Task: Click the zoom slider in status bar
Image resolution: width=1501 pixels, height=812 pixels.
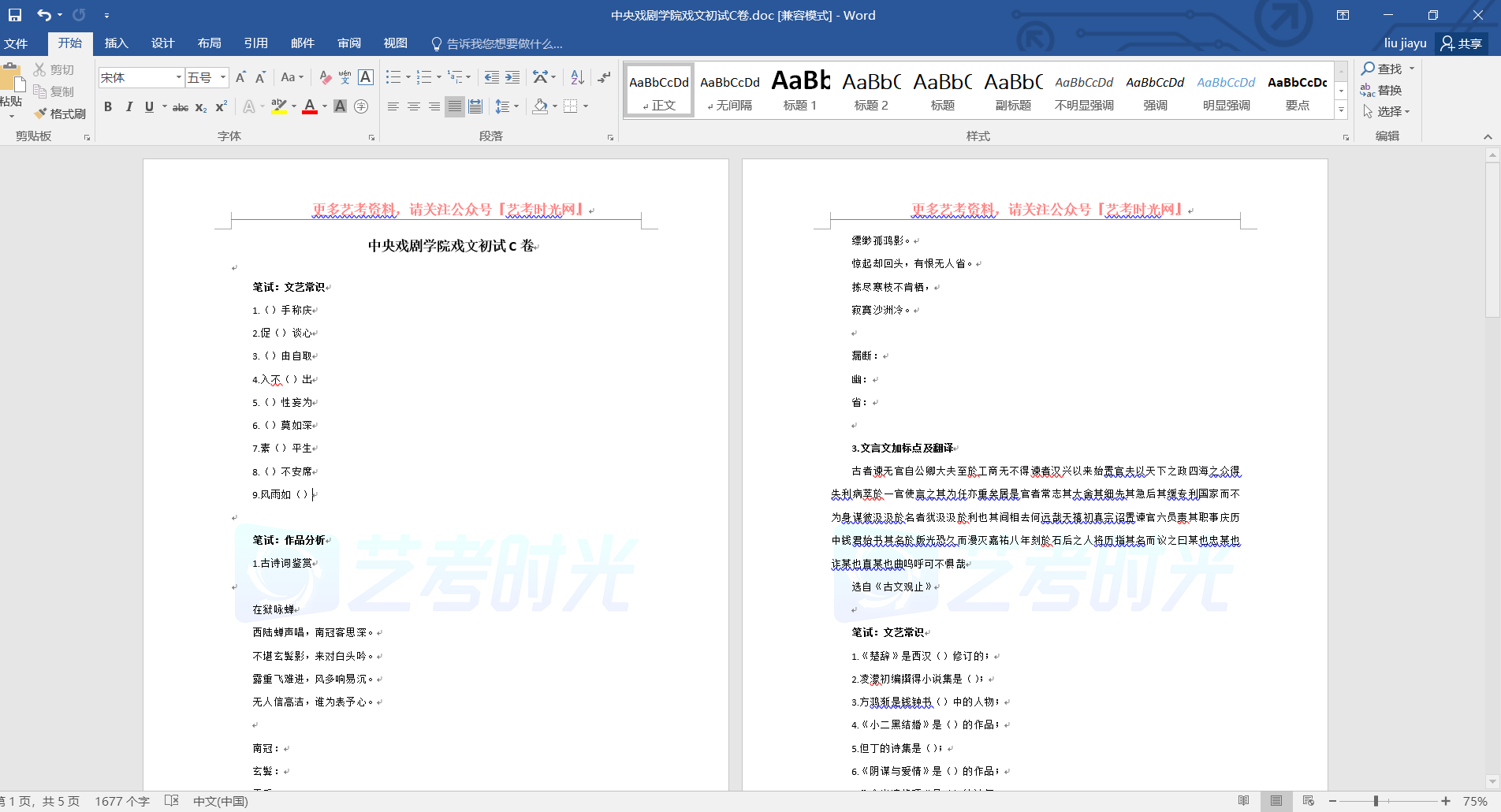Action: [x=1376, y=801]
